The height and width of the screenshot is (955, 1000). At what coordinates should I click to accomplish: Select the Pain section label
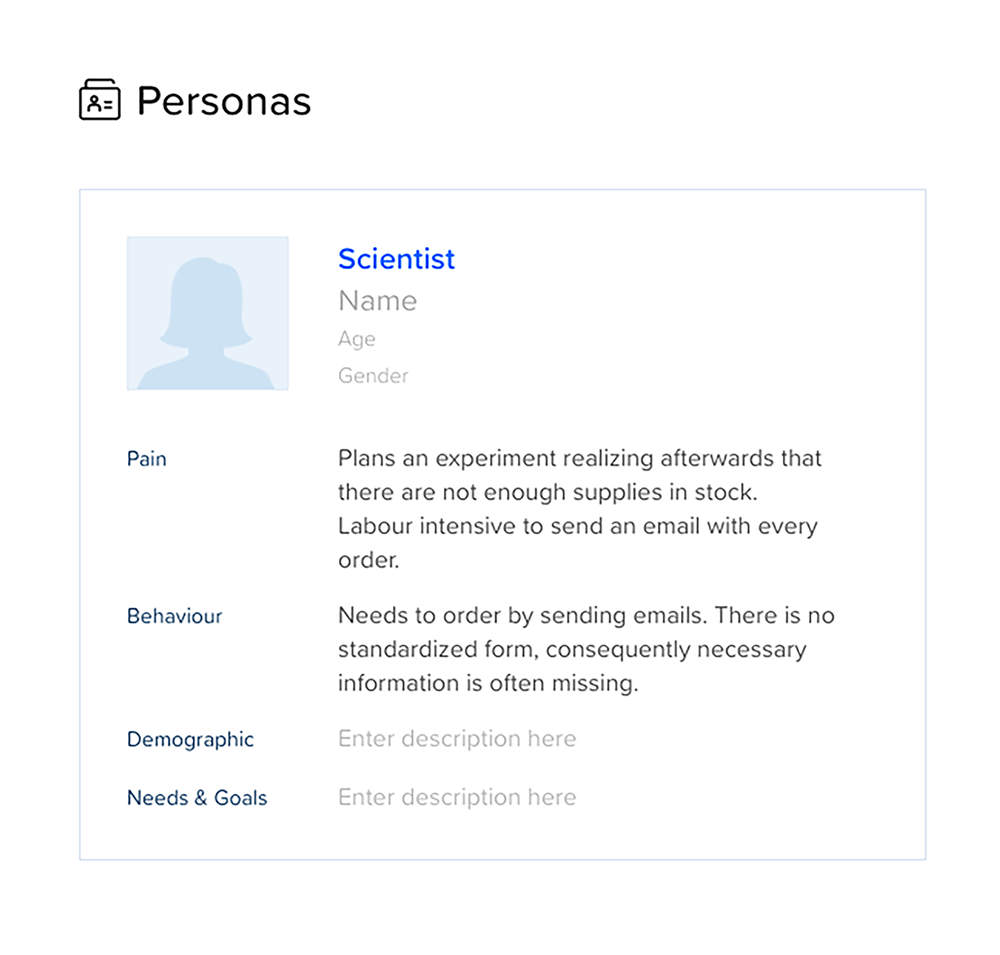(147, 459)
